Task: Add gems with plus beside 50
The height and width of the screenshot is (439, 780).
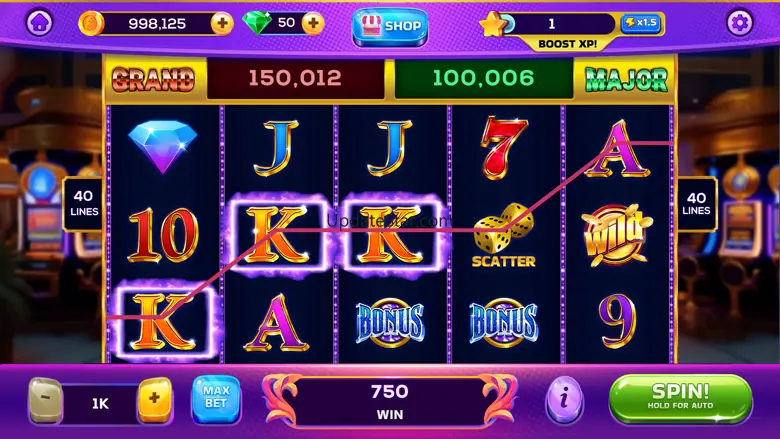Action: point(313,23)
